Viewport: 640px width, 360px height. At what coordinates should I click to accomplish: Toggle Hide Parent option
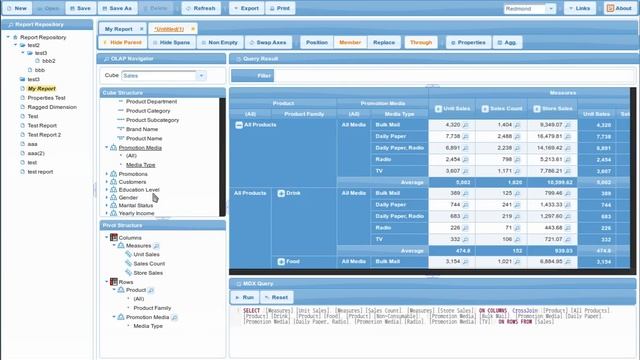tap(122, 42)
